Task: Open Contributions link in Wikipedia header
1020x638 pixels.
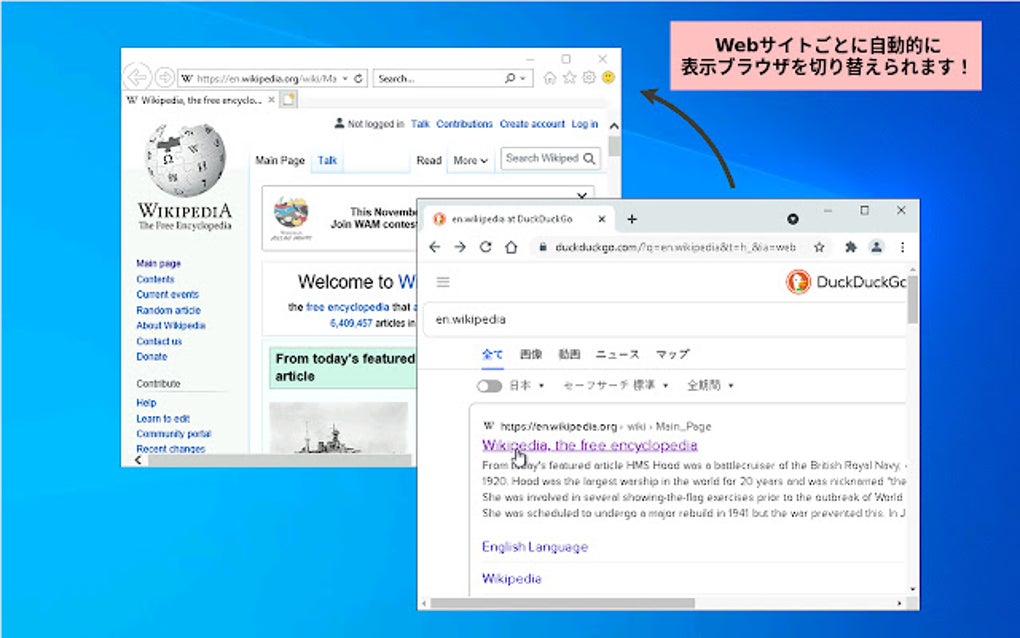Action: (x=464, y=124)
